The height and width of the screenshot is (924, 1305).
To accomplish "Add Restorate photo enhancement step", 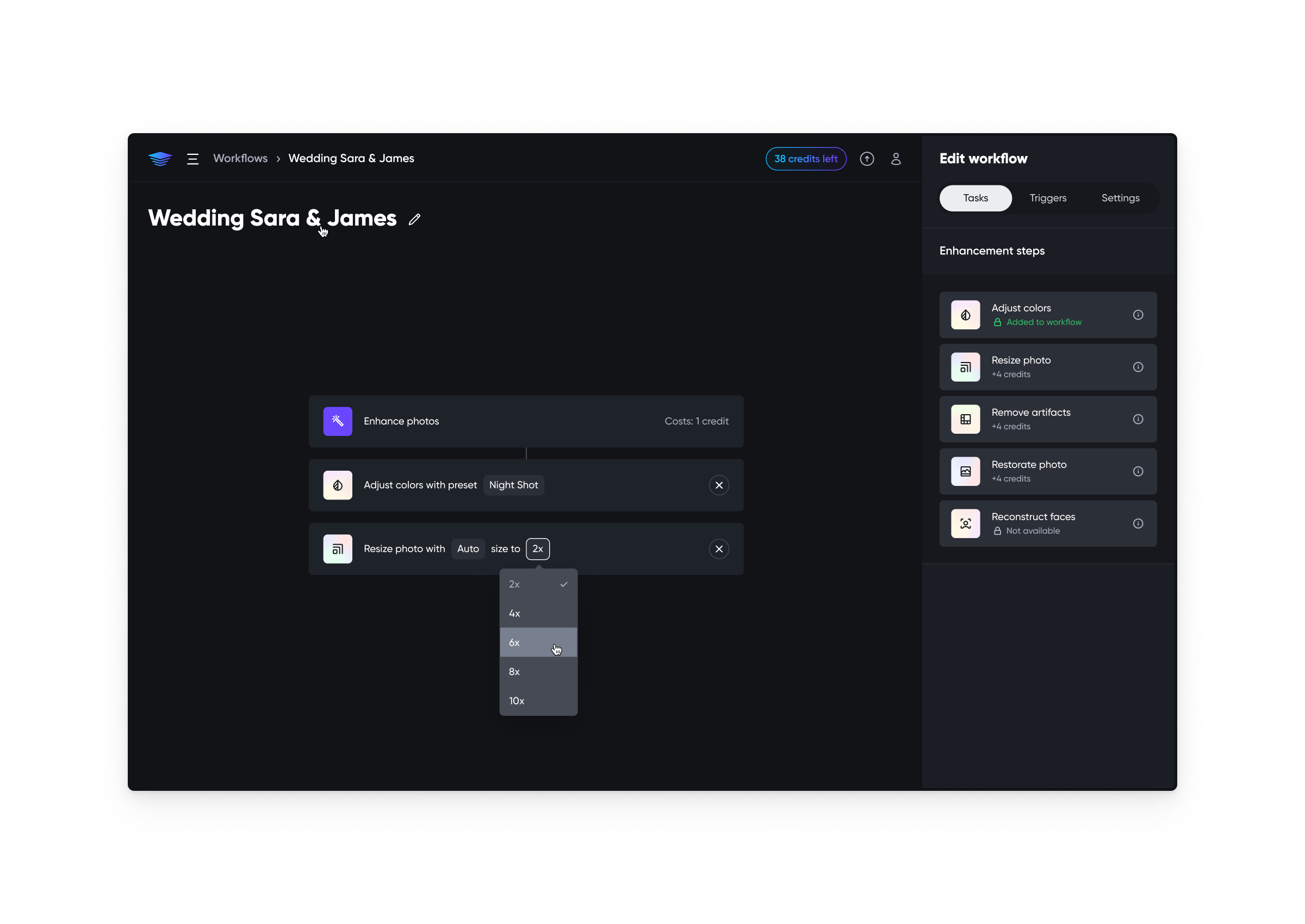I will [1047, 471].
